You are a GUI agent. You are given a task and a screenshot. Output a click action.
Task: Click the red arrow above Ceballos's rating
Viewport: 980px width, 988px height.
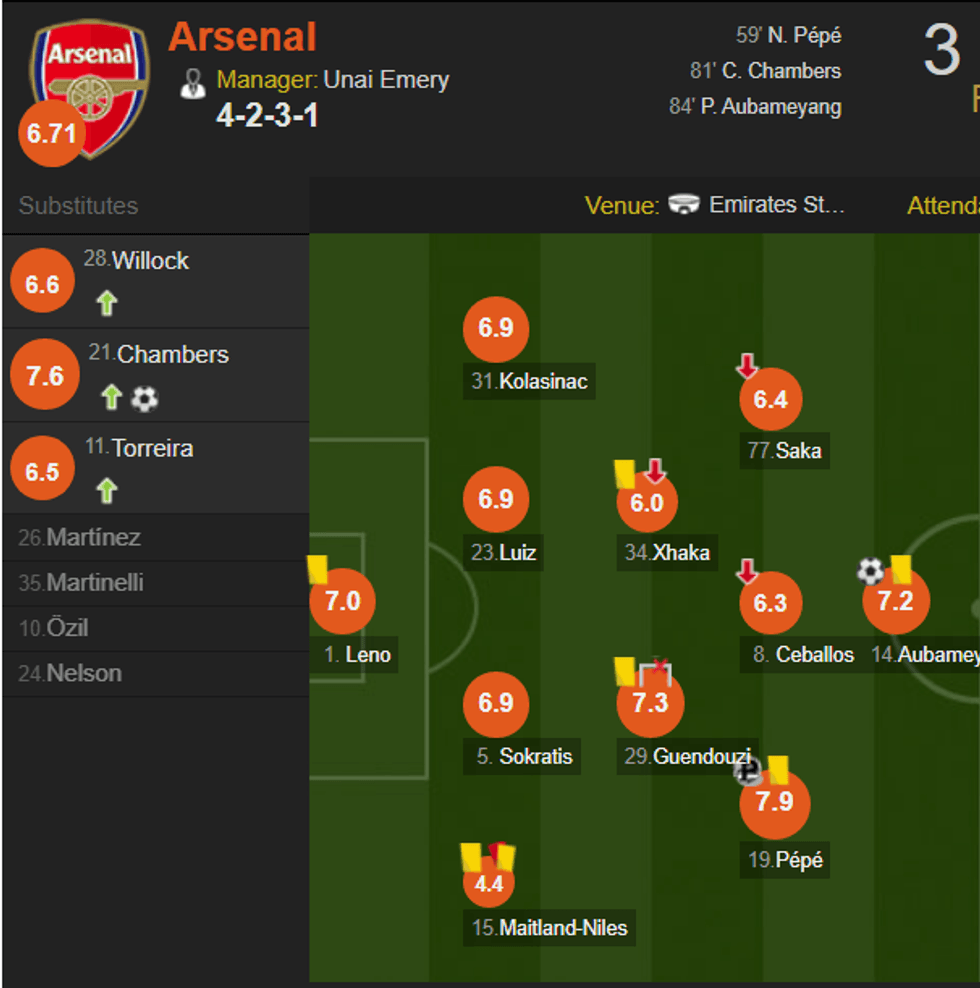(747, 571)
